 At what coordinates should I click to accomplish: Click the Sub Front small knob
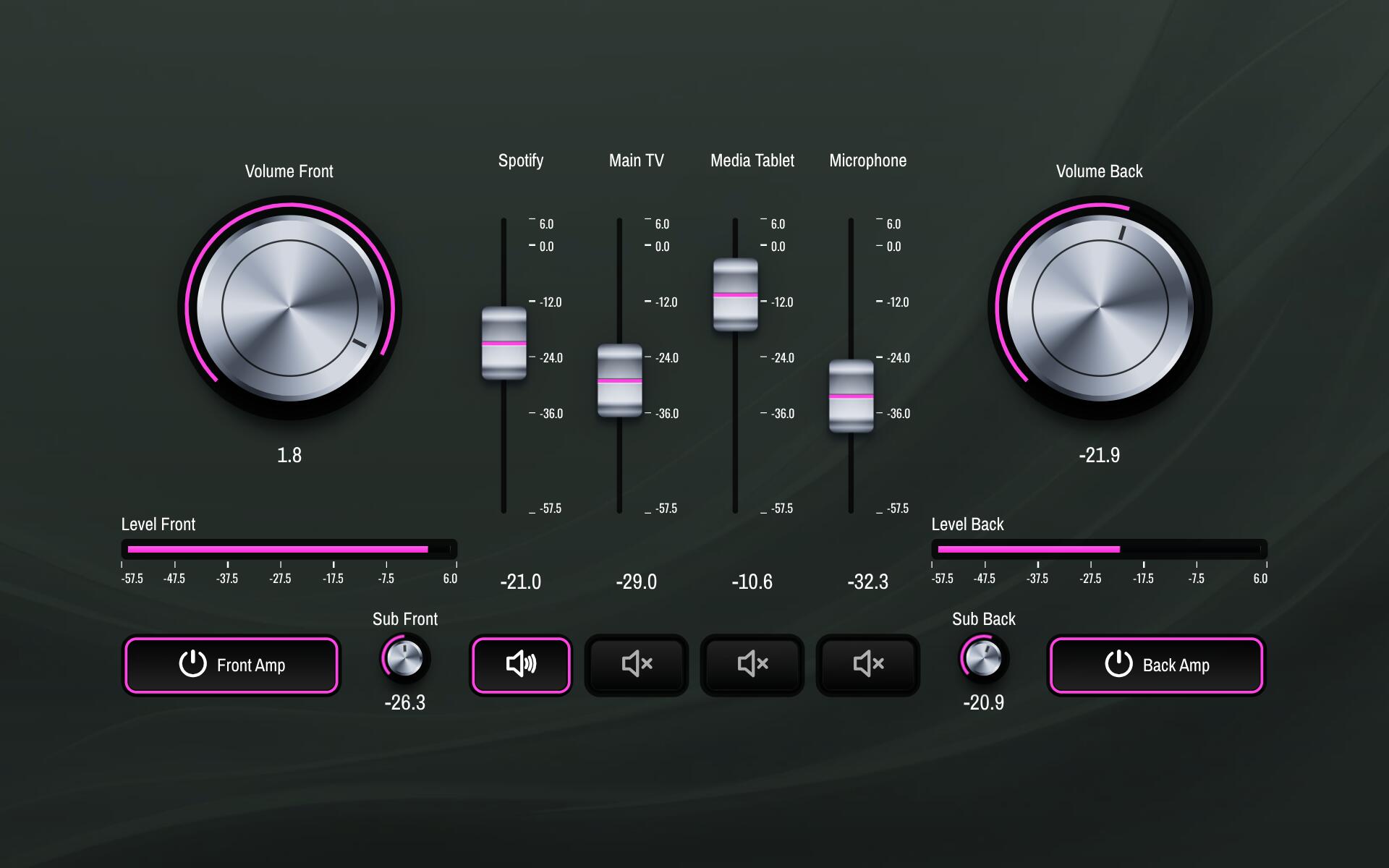(x=404, y=658)
